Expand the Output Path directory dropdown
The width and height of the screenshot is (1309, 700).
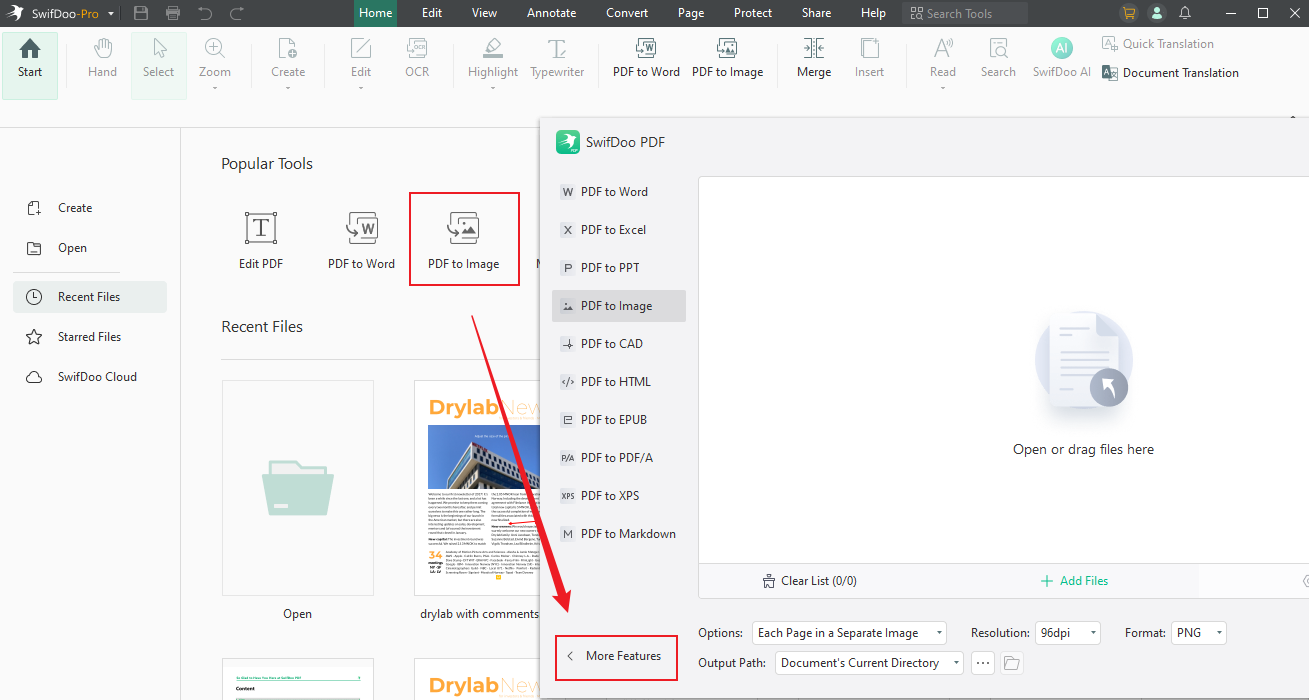868,662
